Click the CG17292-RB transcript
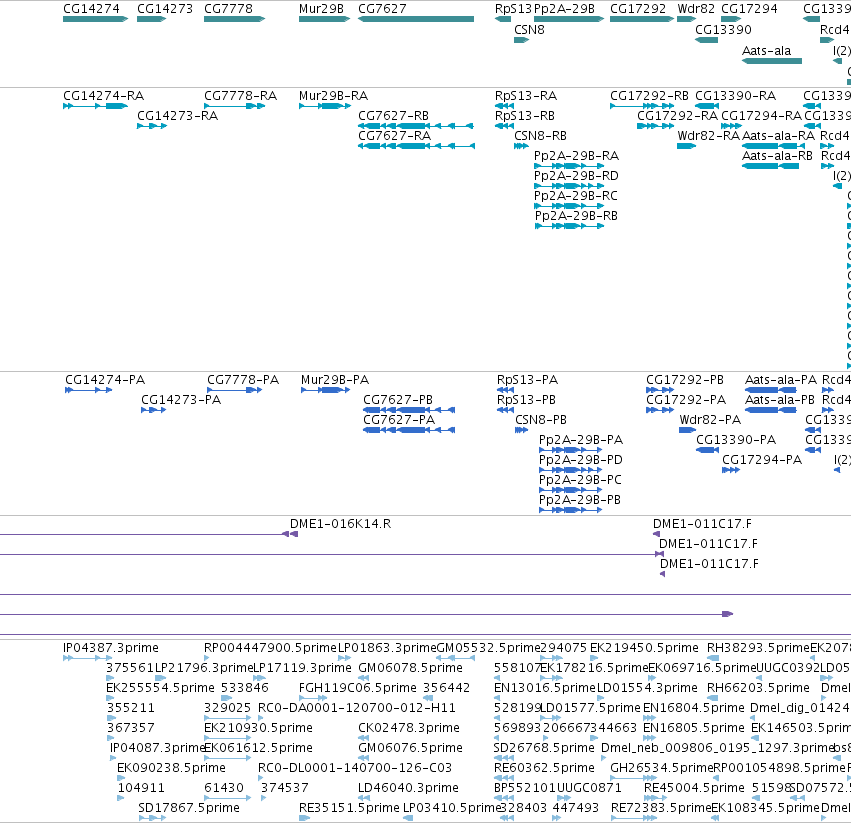Image resolution: width=851 pixels, height=823 pixels. (642, 106)
